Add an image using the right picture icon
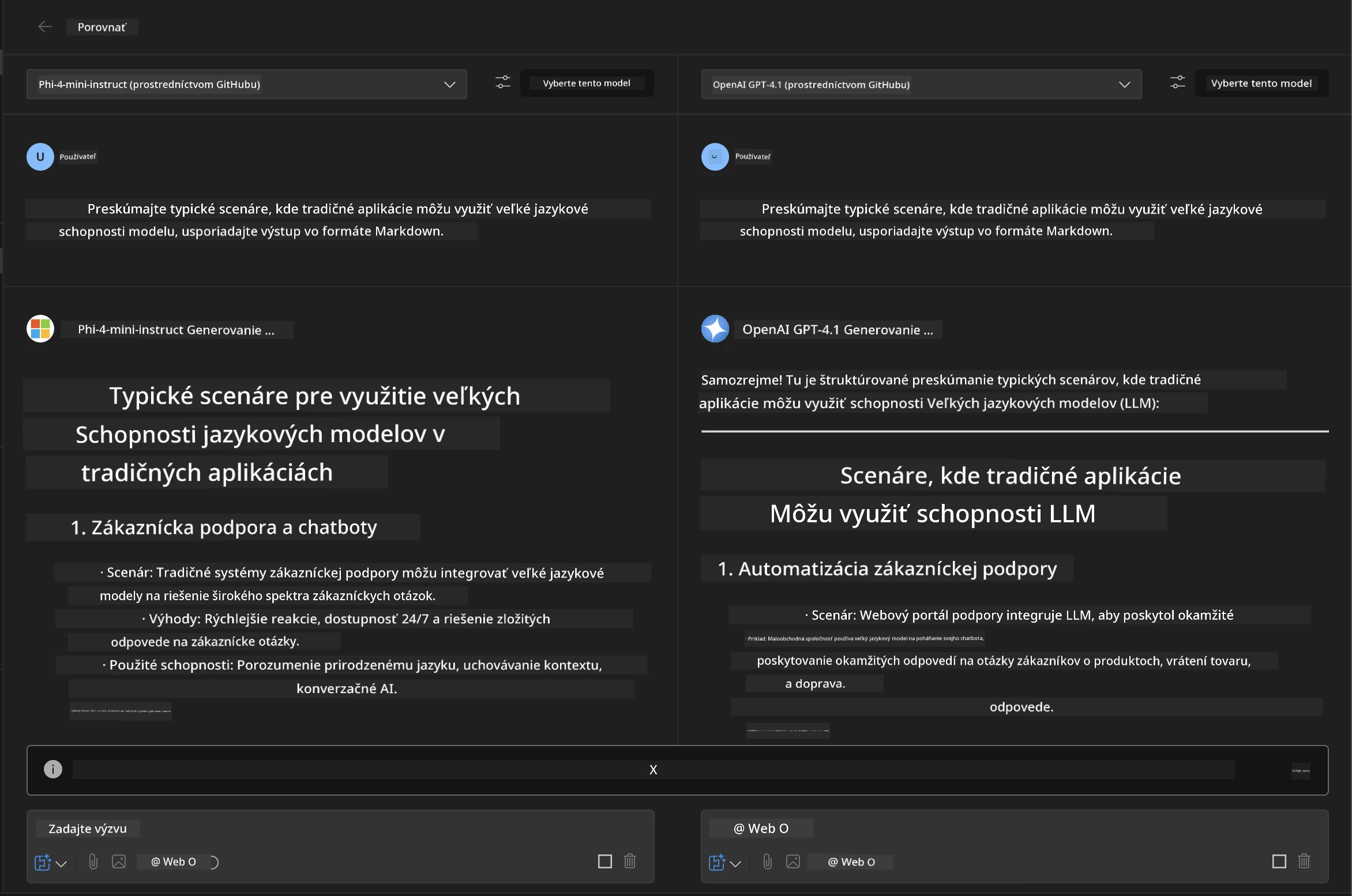Viewport: 1352px width, 896px height. (x=793, y=862)
